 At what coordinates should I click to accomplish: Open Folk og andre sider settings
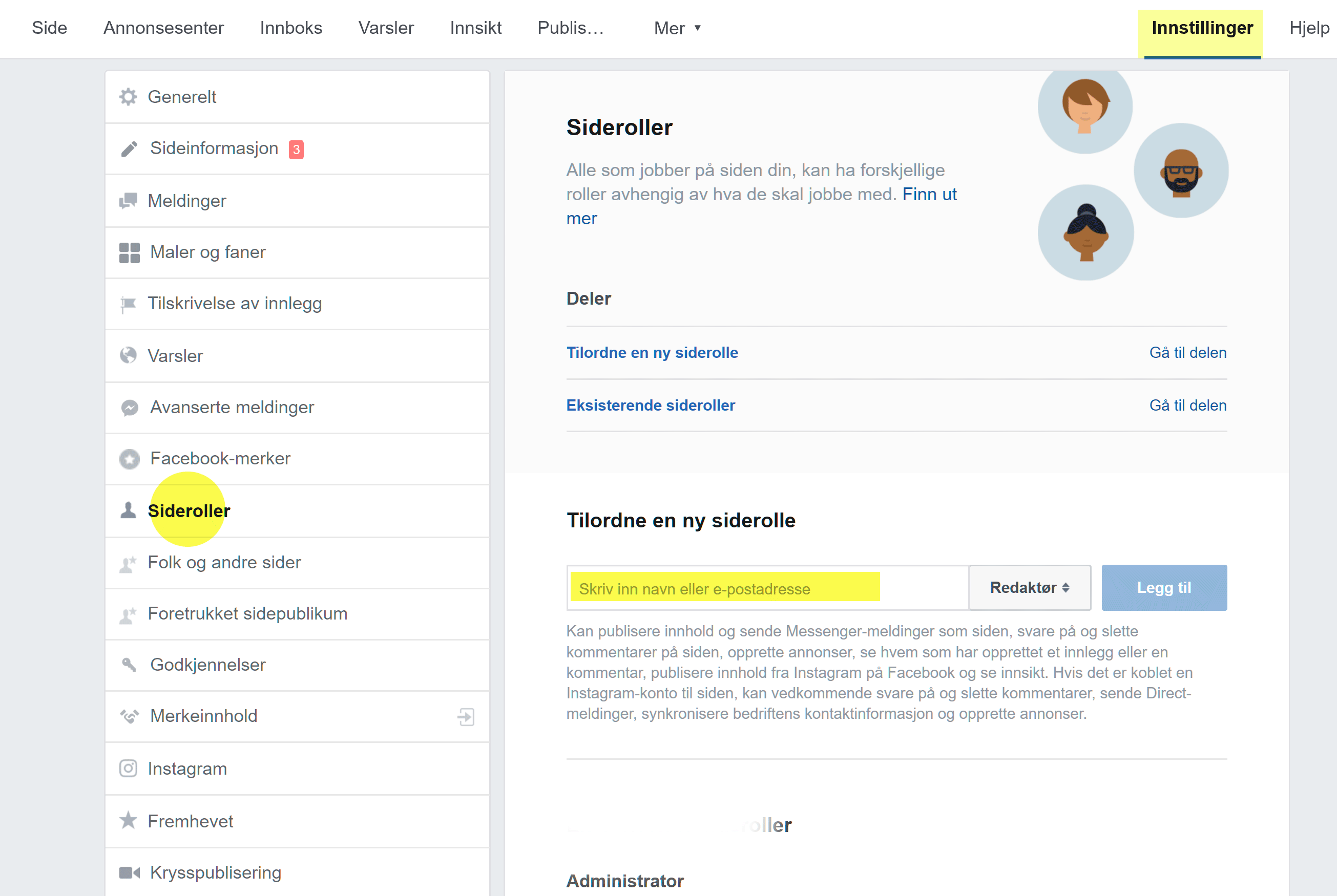[x=297, y=563]
